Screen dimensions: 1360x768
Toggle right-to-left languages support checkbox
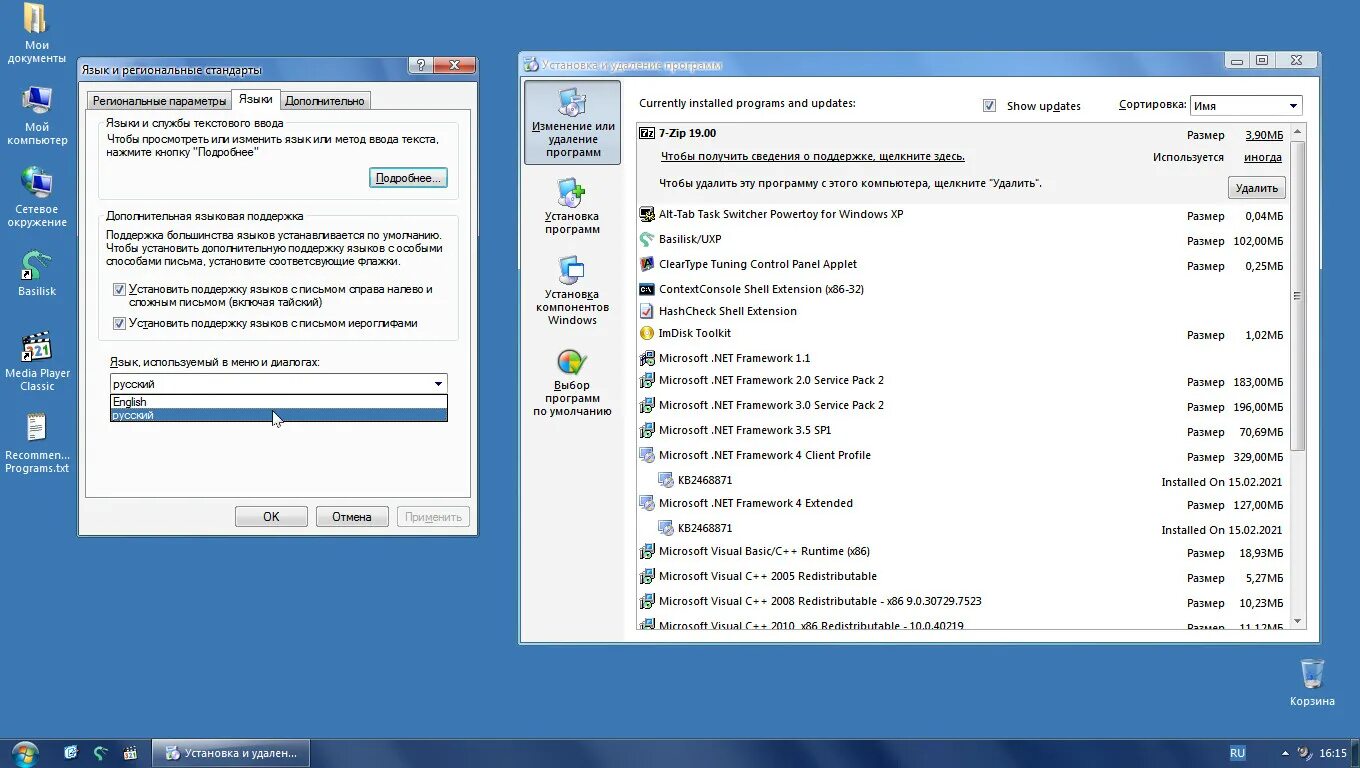pyautogui.click(x=119, y=289)
